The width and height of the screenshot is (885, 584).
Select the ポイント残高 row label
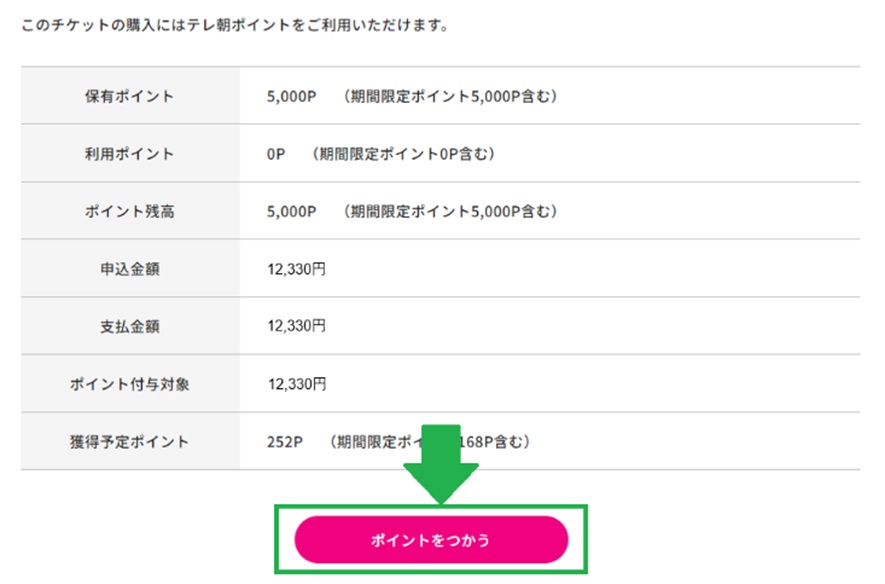tap(130, 212)
